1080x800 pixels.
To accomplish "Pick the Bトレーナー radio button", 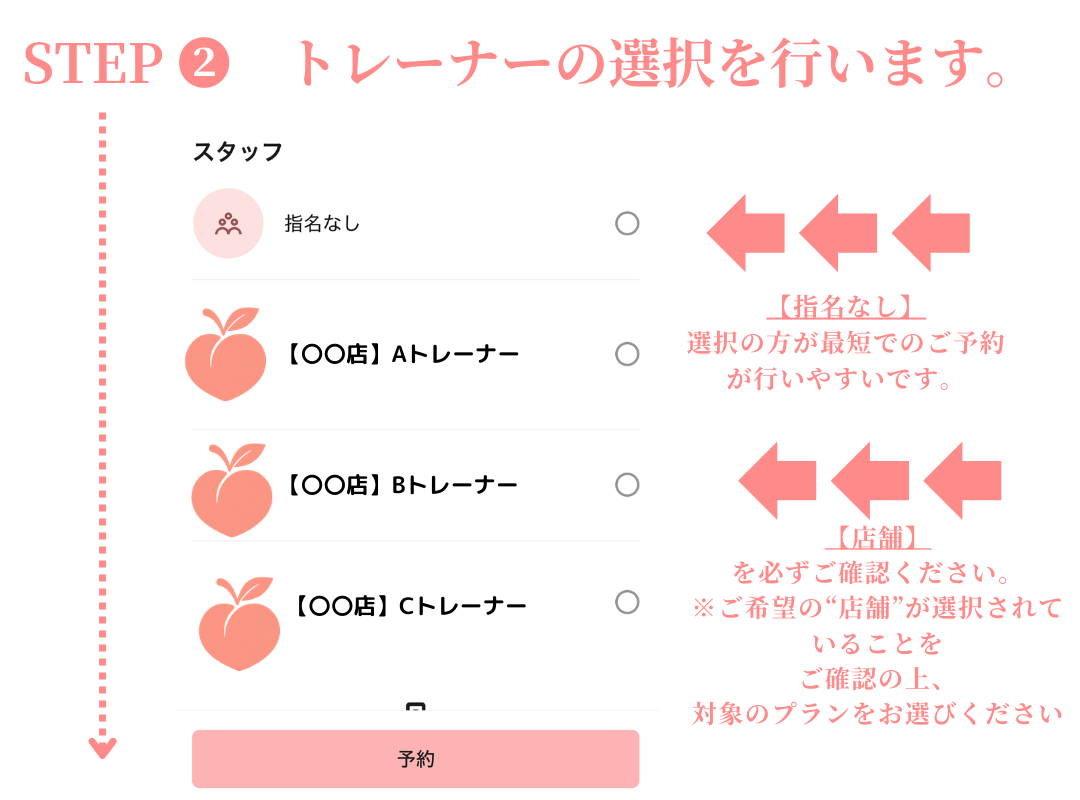I will pos(627,485).
